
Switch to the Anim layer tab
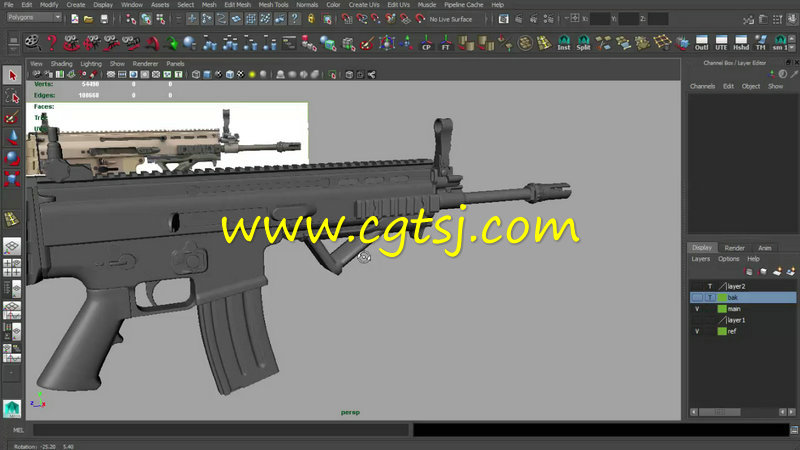[765, 247]
